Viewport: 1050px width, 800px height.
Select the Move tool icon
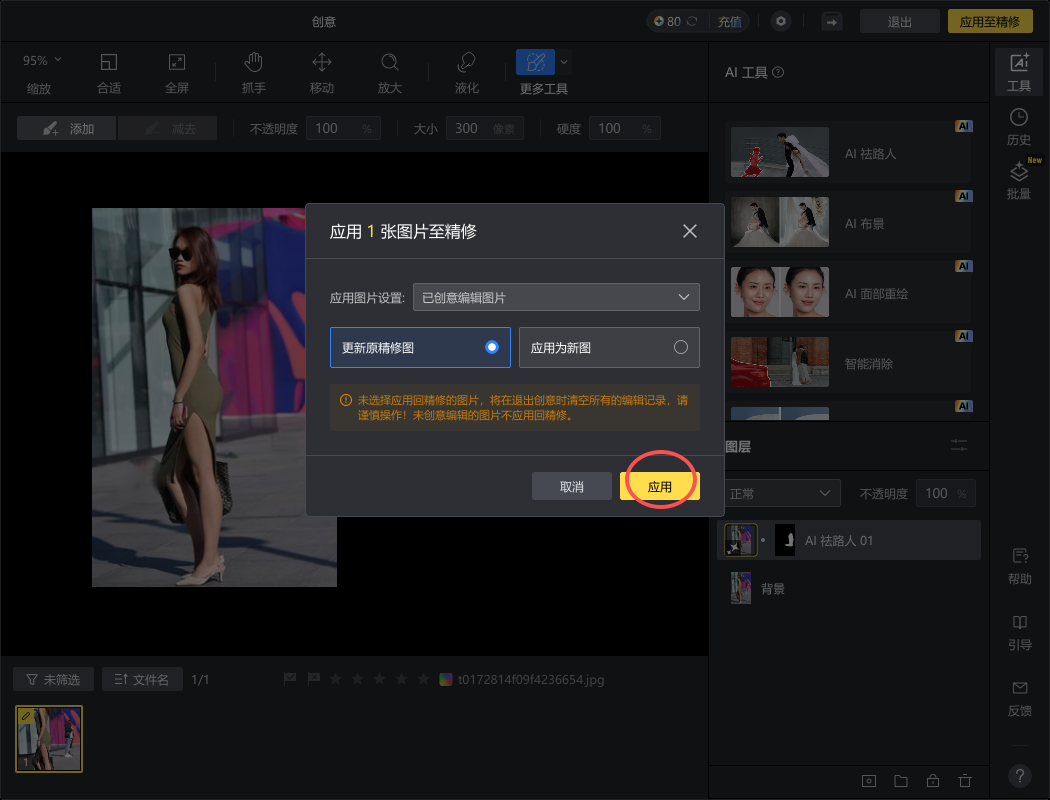tap(321, 64)
